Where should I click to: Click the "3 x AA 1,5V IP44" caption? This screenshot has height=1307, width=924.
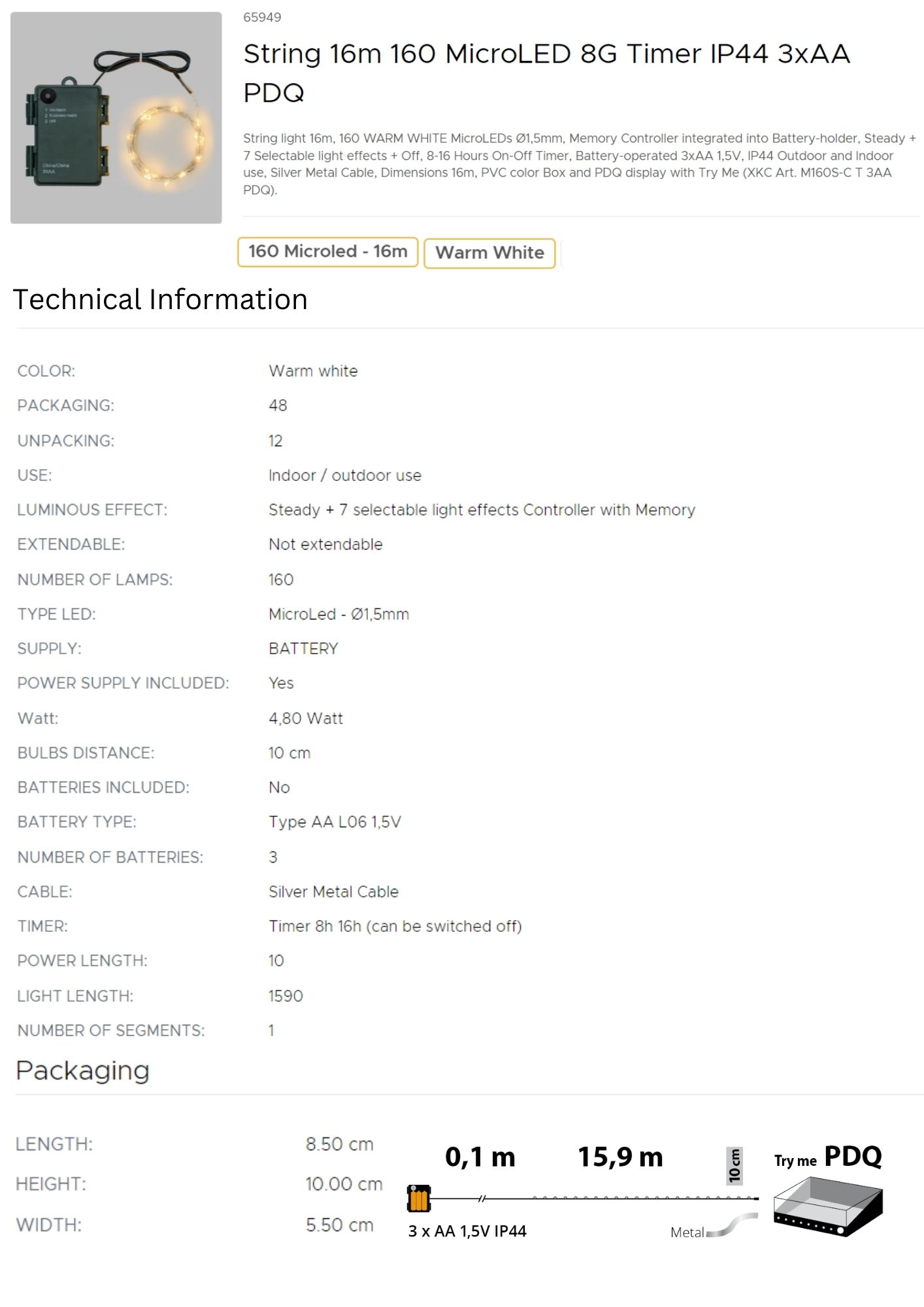467,1231
